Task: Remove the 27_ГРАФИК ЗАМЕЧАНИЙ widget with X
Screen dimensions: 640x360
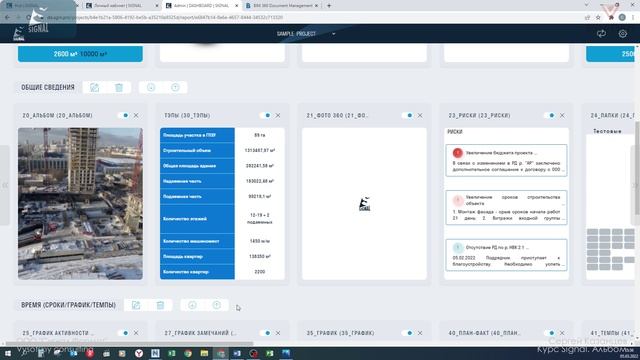Action: tap(278, 333)
